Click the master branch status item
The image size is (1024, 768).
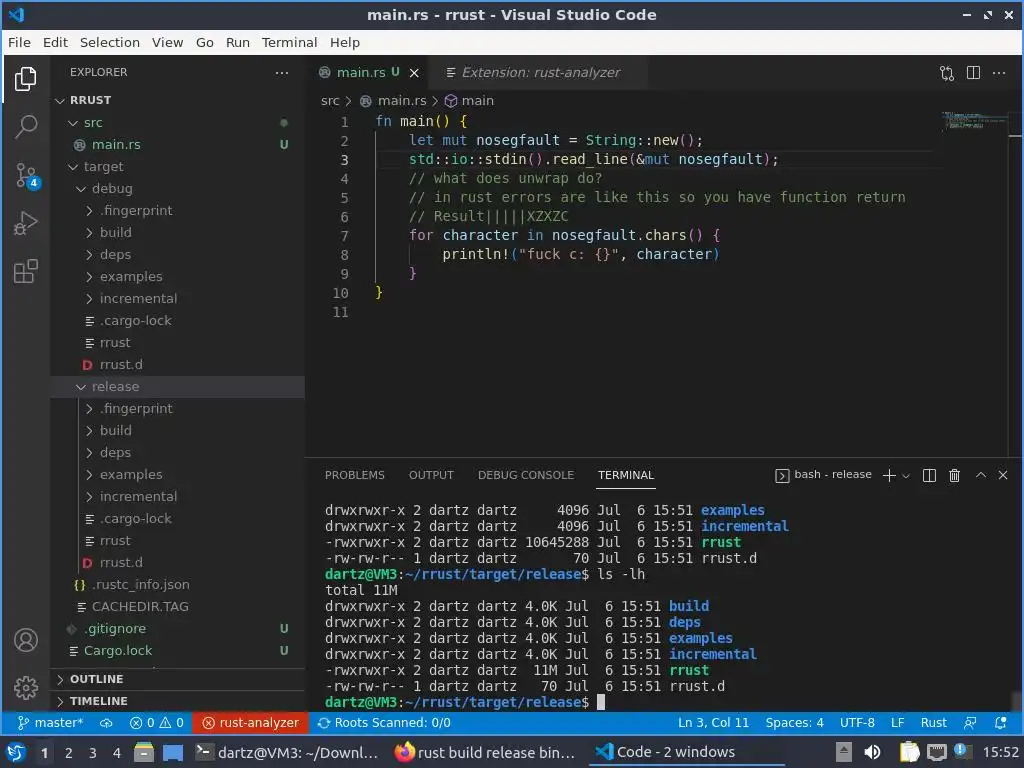[50, 722]
